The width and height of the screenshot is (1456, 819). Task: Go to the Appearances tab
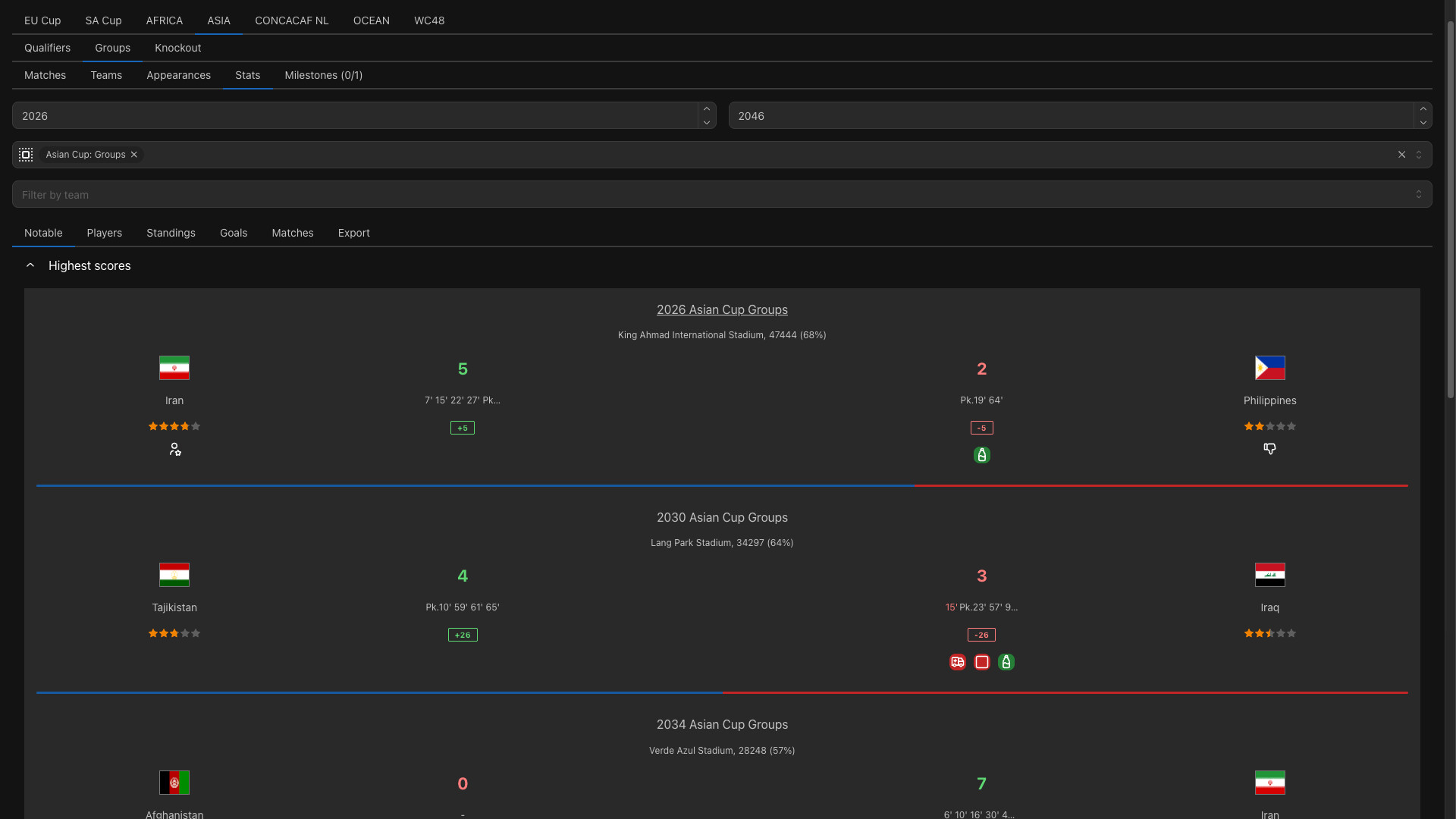tap(179, 75)
